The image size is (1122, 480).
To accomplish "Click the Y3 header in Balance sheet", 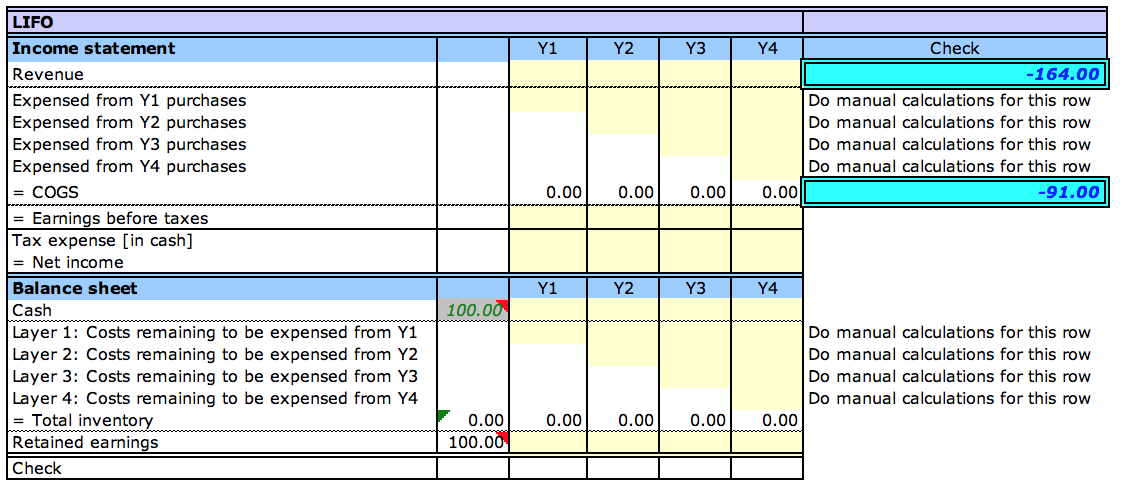I will point(695,288).
